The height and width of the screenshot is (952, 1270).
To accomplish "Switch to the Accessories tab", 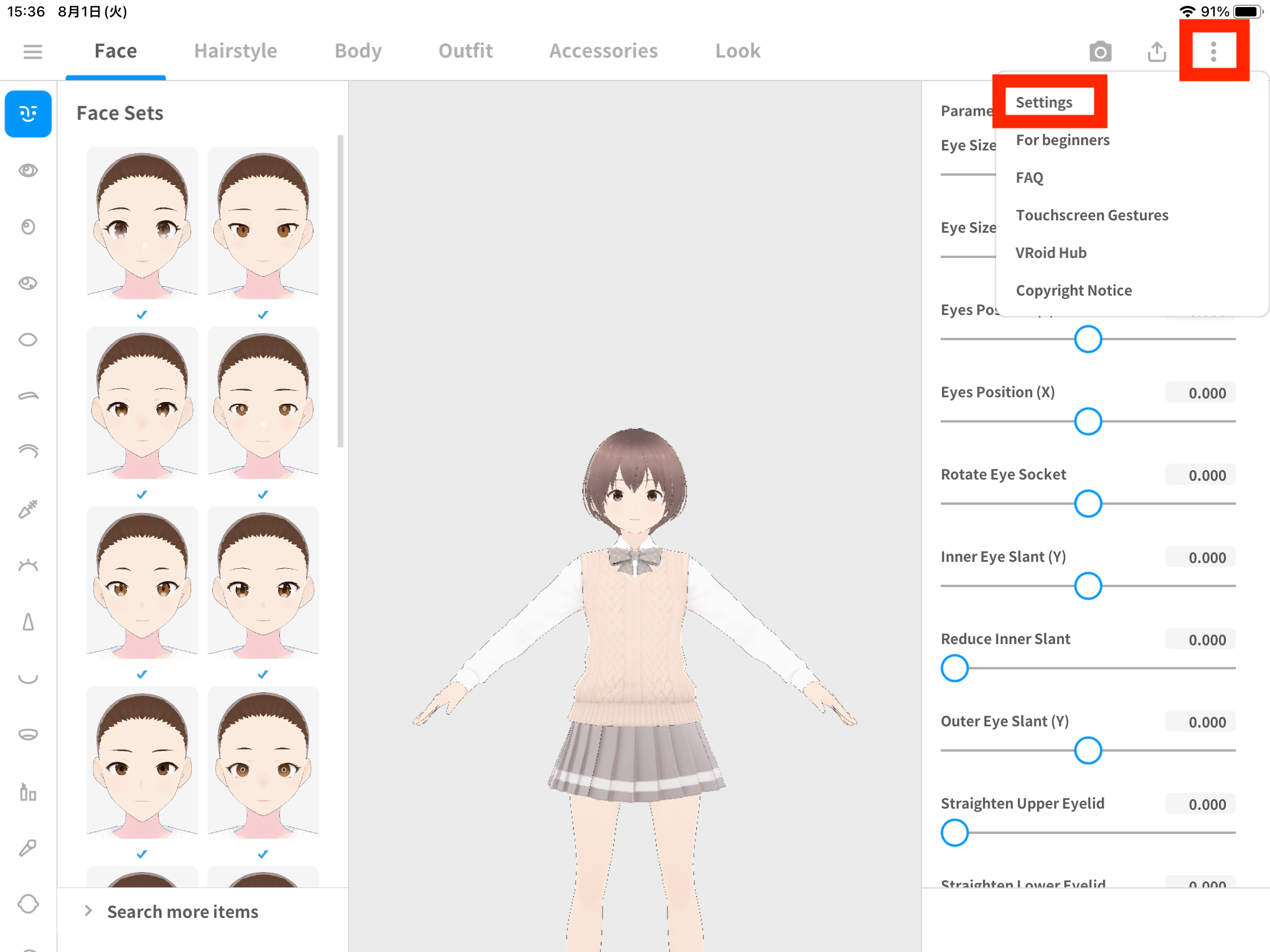I will [604, 51].
